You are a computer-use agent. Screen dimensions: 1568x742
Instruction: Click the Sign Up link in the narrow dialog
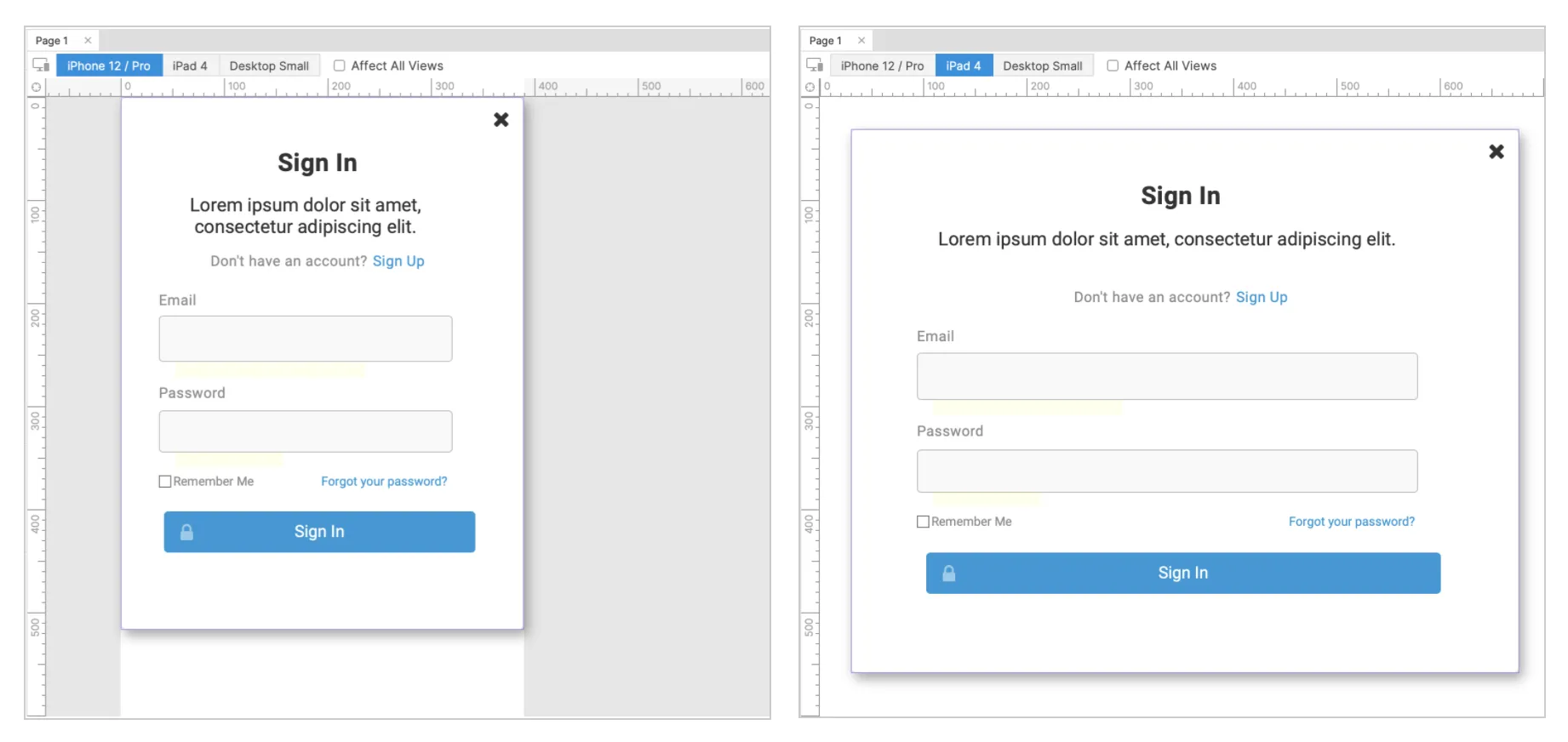pos(398,261)
